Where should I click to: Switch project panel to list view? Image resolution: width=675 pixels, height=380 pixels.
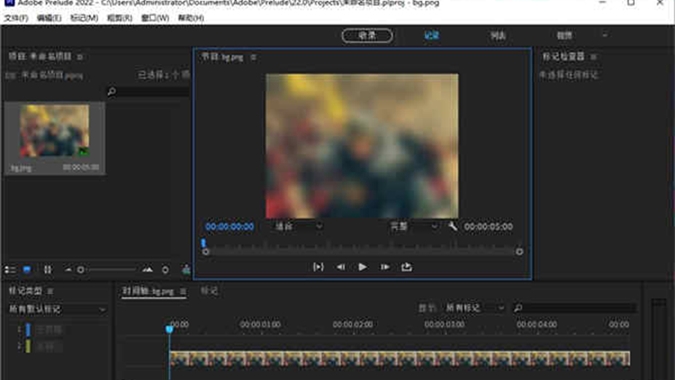pos(10,270)
